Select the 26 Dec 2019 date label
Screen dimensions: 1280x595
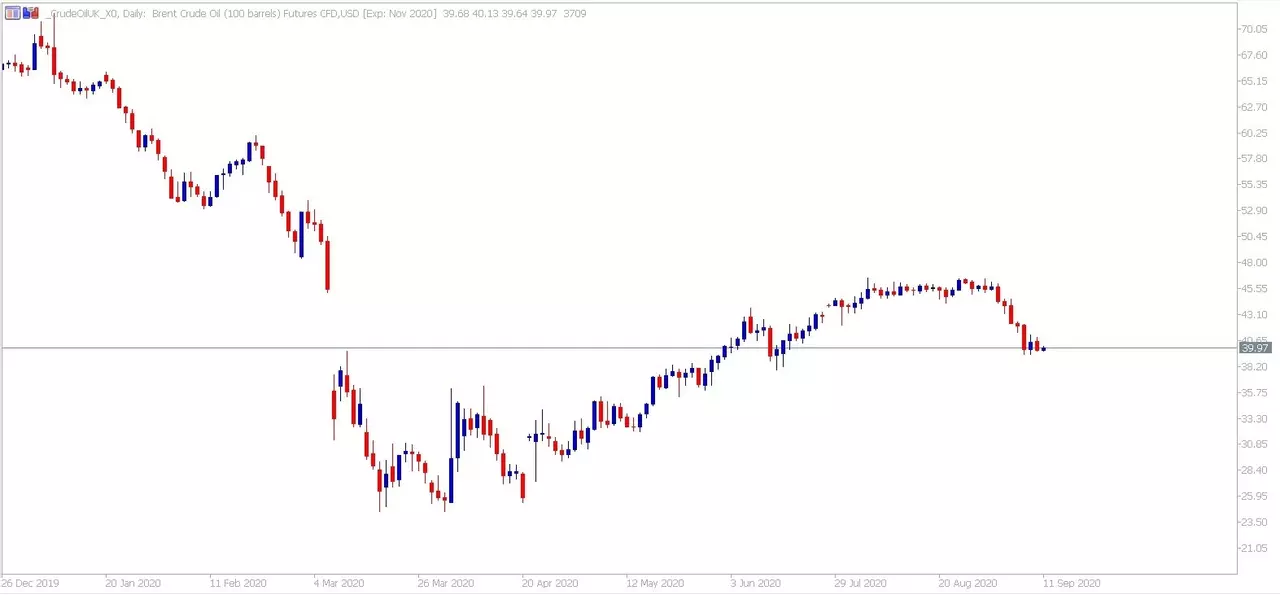[x=29, y=583]
